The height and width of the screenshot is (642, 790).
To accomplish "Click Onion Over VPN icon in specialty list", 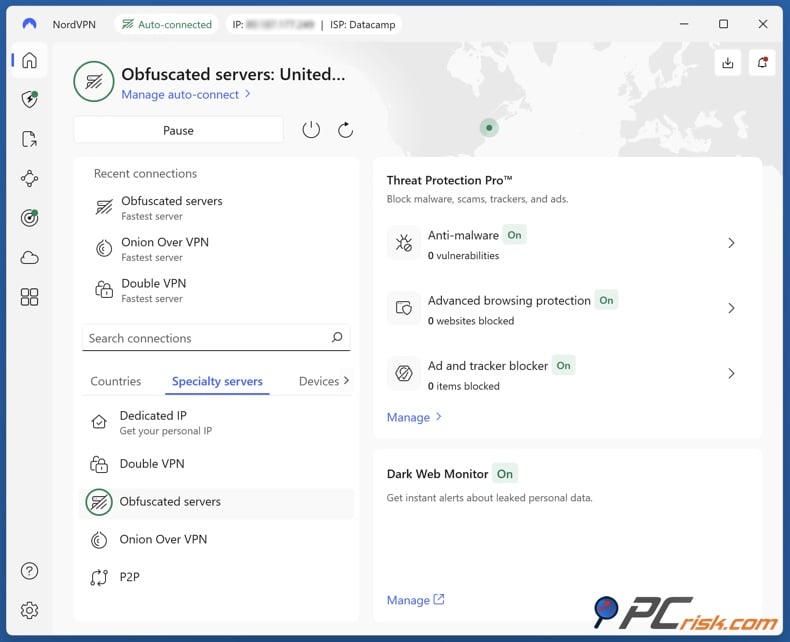I will tap(99, 540).
